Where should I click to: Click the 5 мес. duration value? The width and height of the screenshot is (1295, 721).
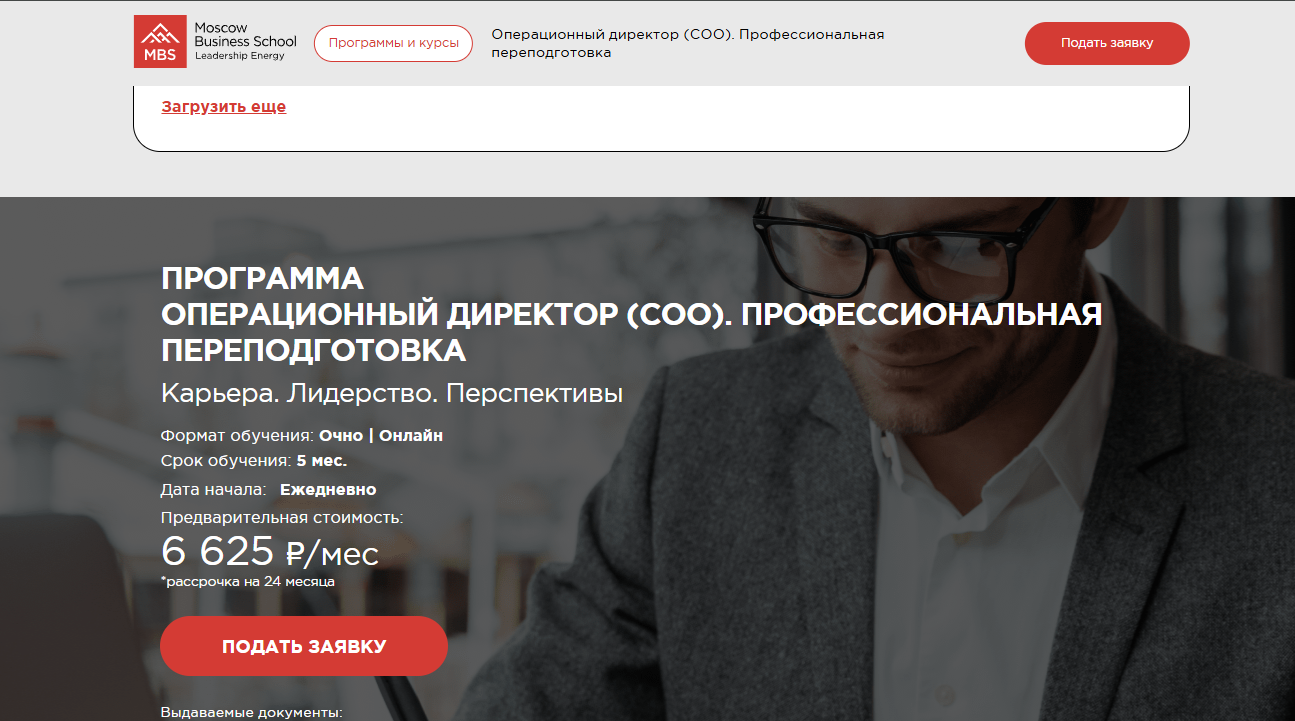click(x=322, y=461)
